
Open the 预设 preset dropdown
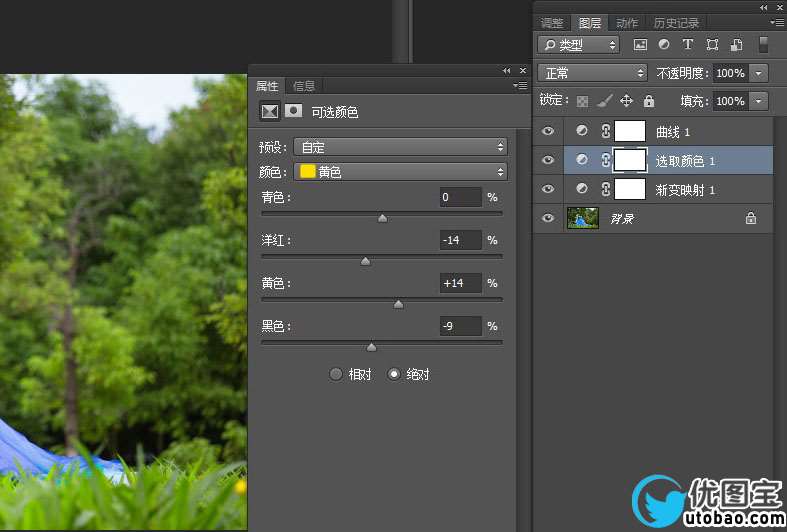point(400,147)
